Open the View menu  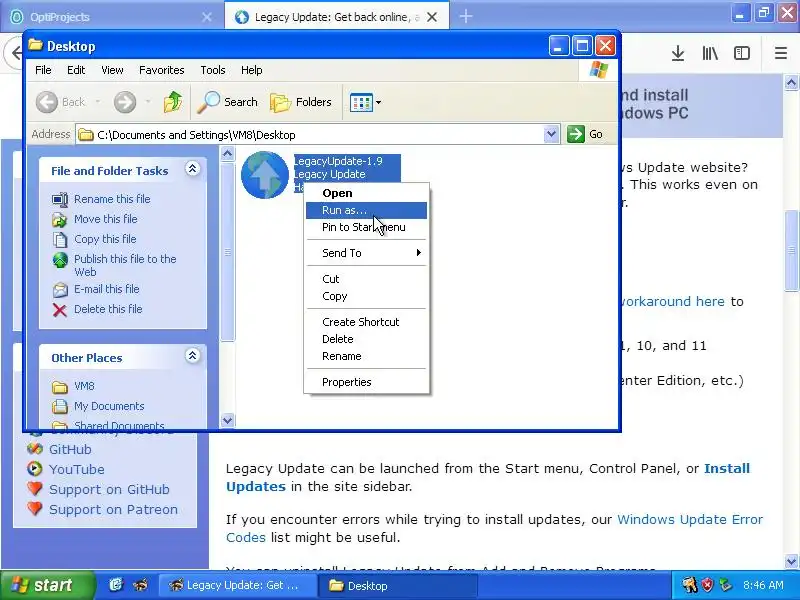pyautogui.click(x=112, y=70)
